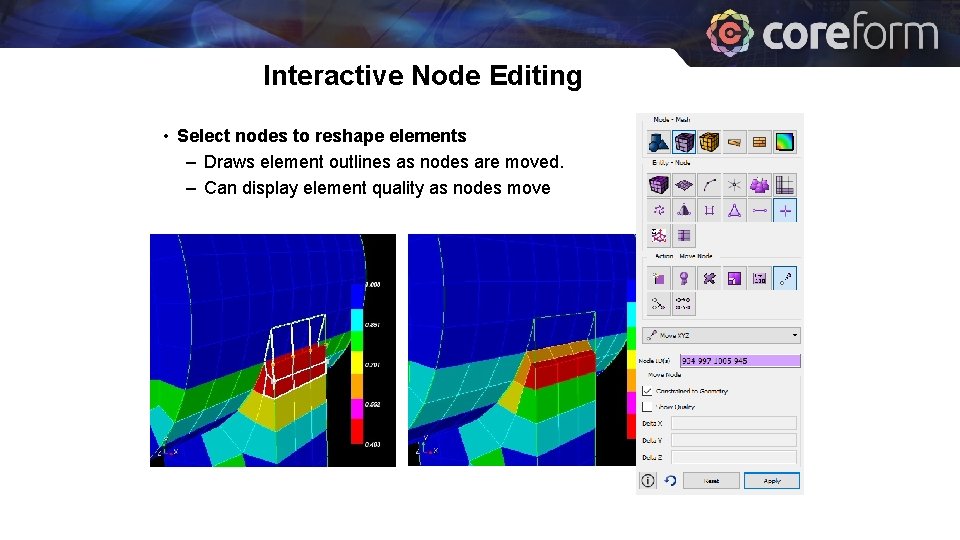Select the numbered purple box action icon
This screenshot has height=540, width=960.
[759, 279]
